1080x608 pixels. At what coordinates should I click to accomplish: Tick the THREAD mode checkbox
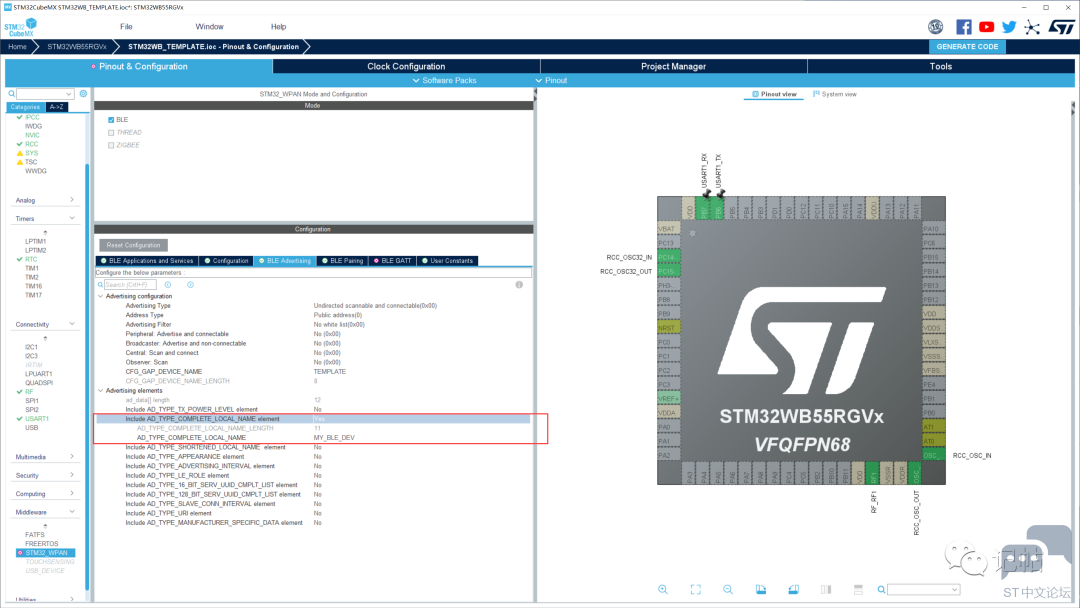[111, 132]
